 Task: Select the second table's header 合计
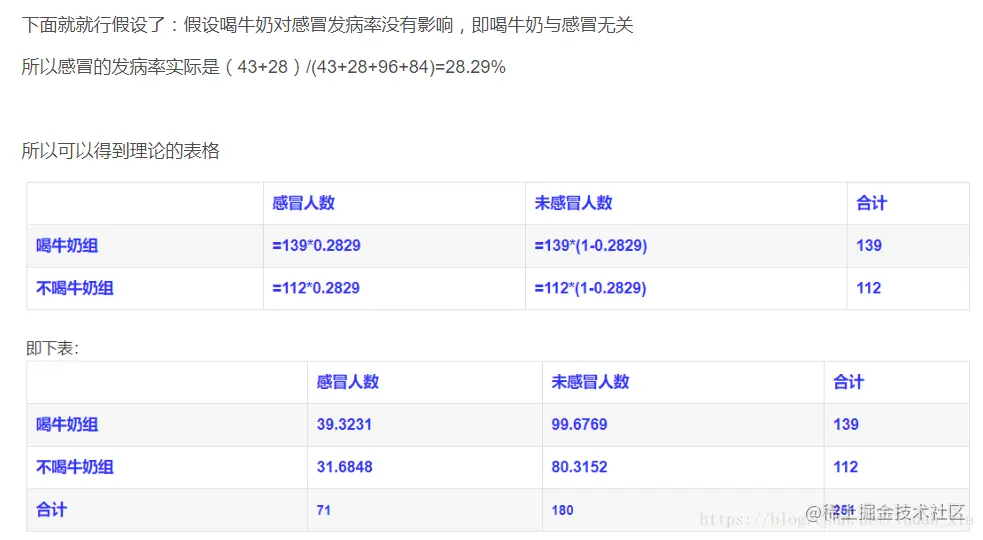point(848,382)
